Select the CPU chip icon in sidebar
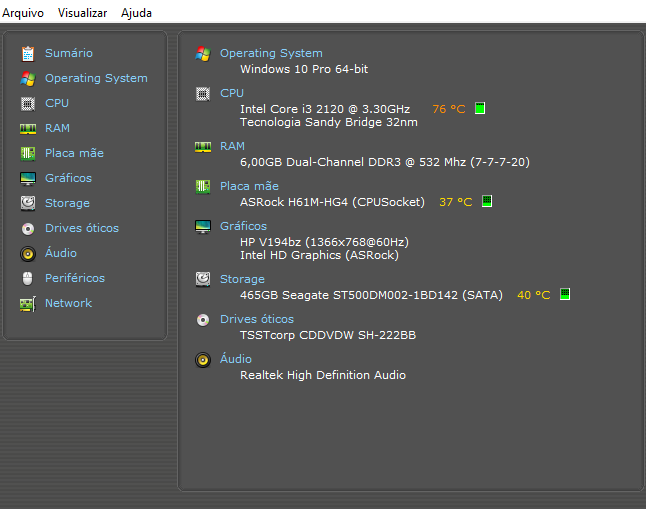This screenshot has width=646, height=509. point(28,104)
